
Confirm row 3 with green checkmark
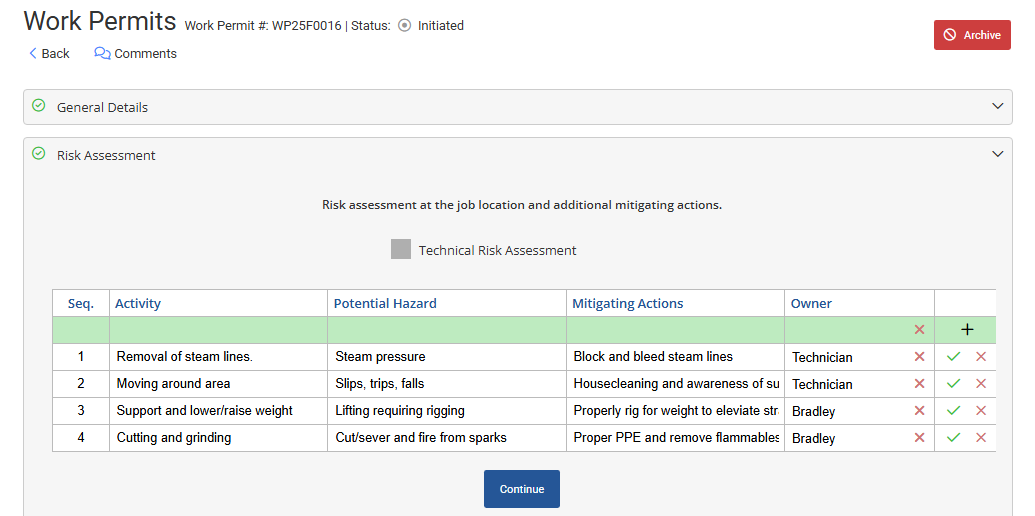pos(953,411)
